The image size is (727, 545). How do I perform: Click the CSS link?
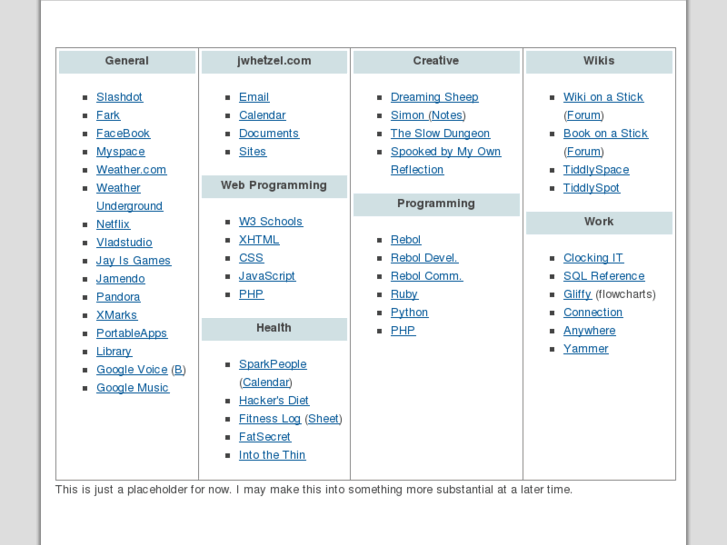(x=251, y=258)
